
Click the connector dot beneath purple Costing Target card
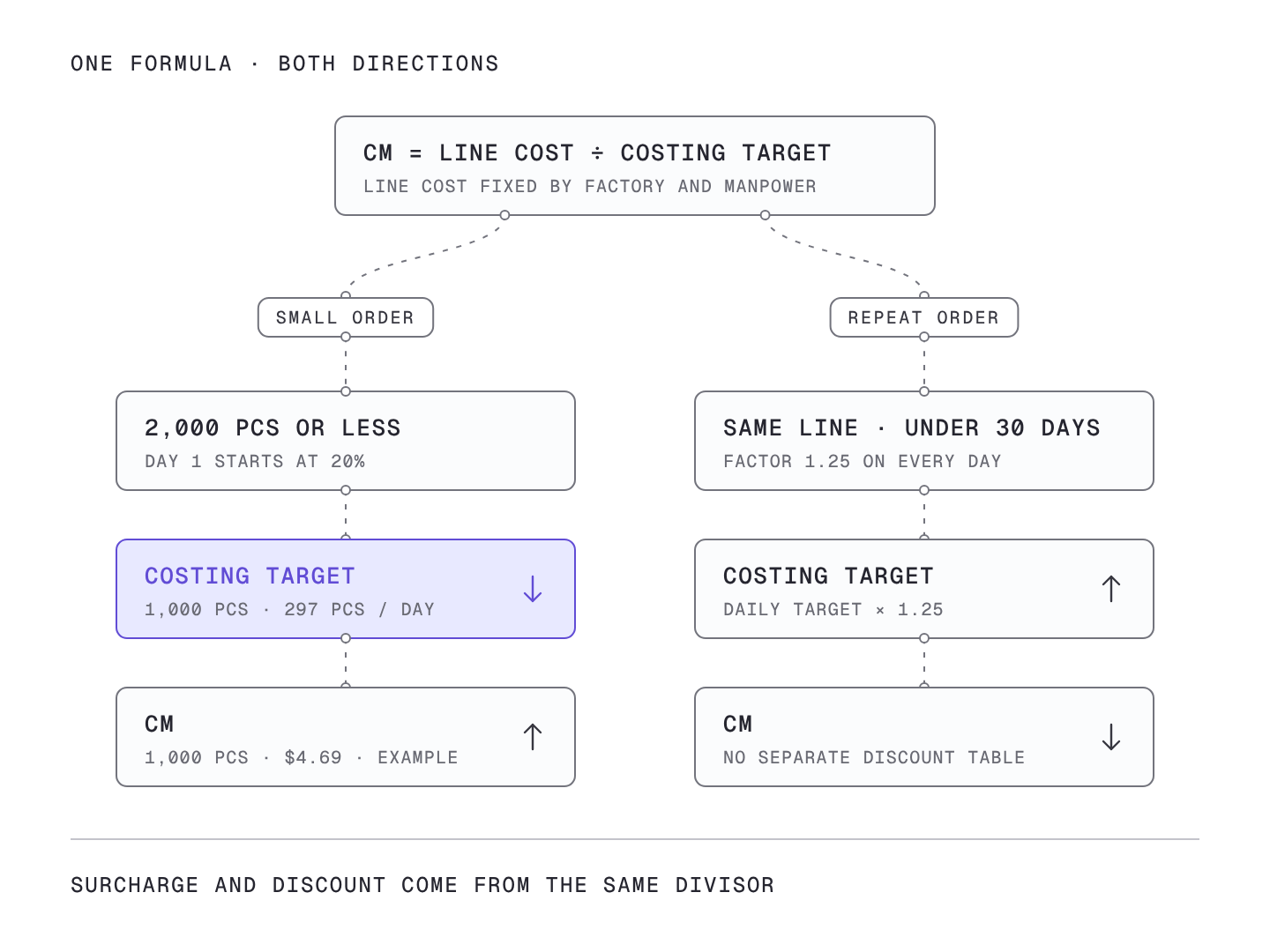[346, 638]
